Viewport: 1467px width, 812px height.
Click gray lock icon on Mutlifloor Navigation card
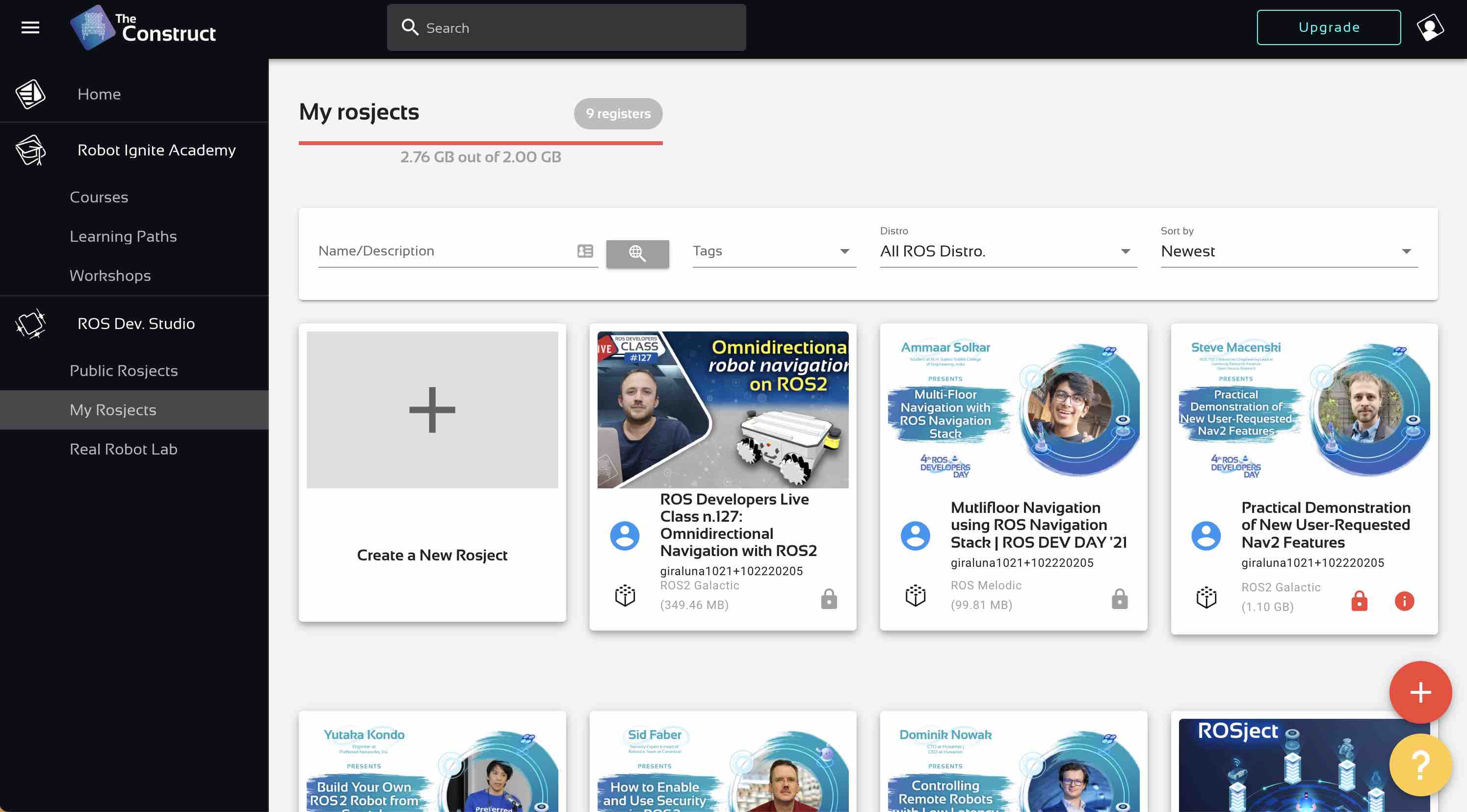[1119, 599]
